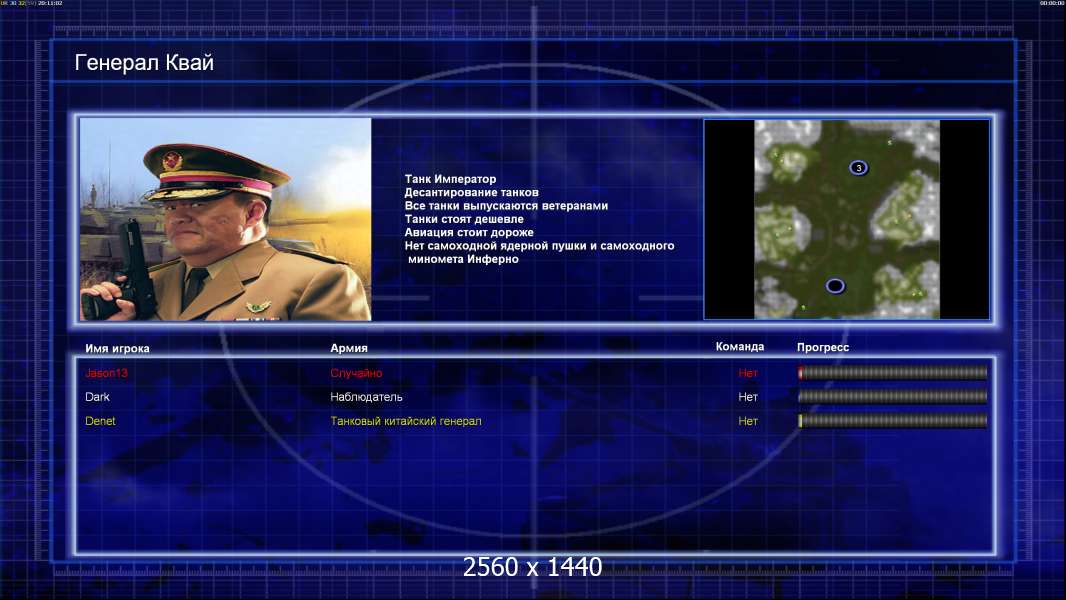
Task: Select player name Jason13
Action: pos(106,373)
